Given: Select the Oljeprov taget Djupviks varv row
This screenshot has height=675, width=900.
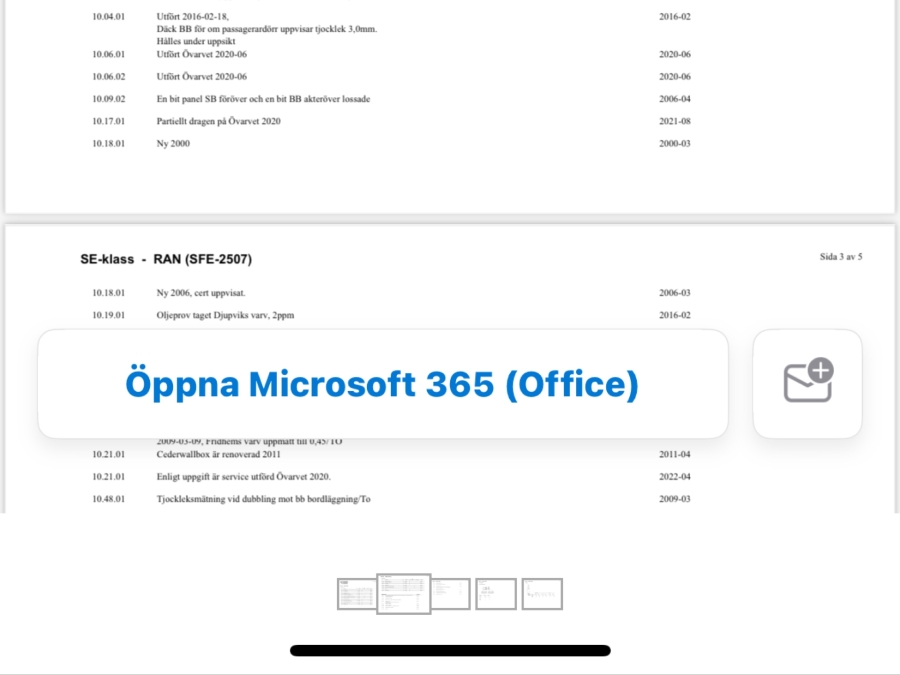Looking at the screenshot, I should (225, 315).
